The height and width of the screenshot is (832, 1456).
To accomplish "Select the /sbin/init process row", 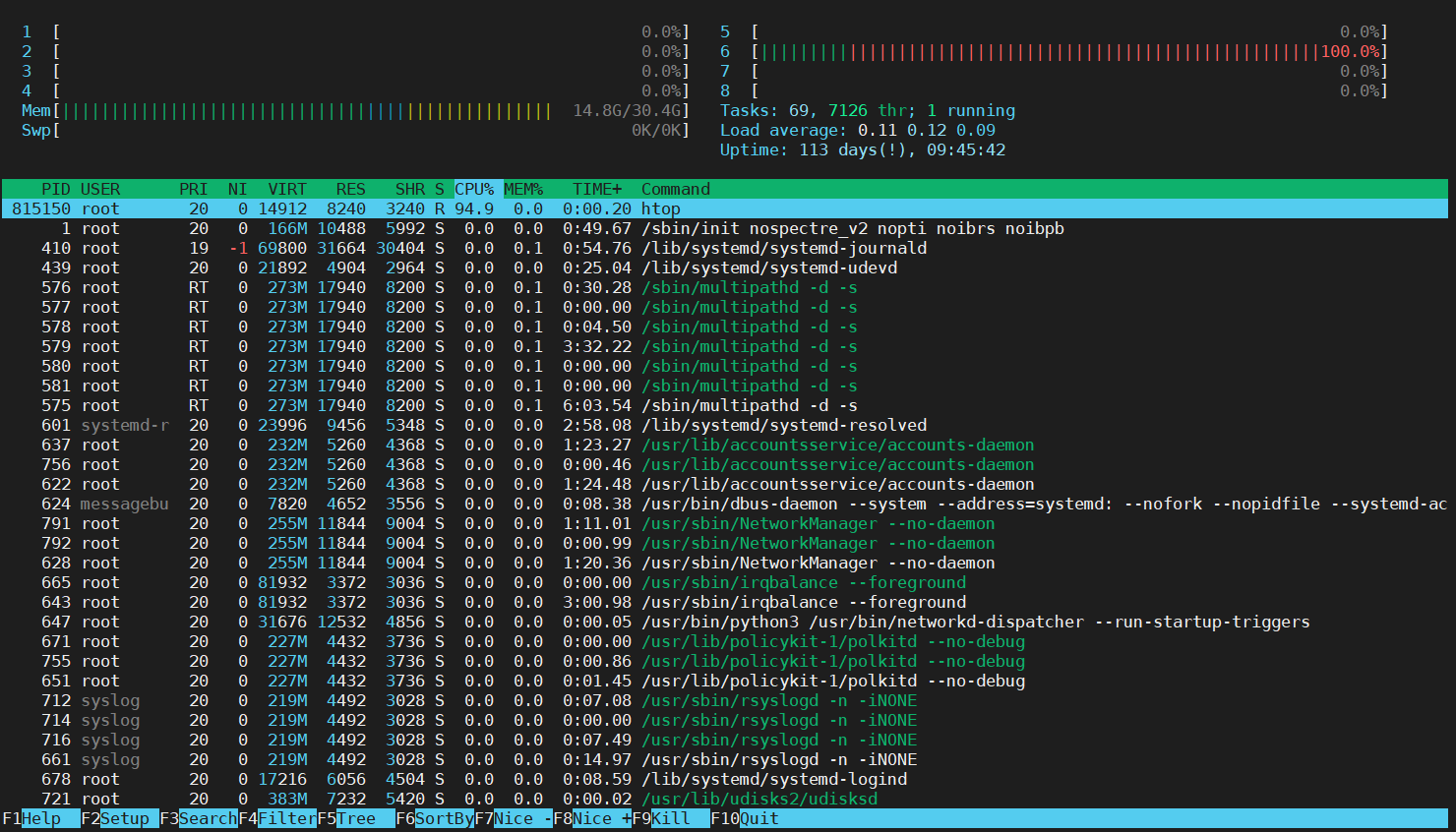I will pos(725,228).
